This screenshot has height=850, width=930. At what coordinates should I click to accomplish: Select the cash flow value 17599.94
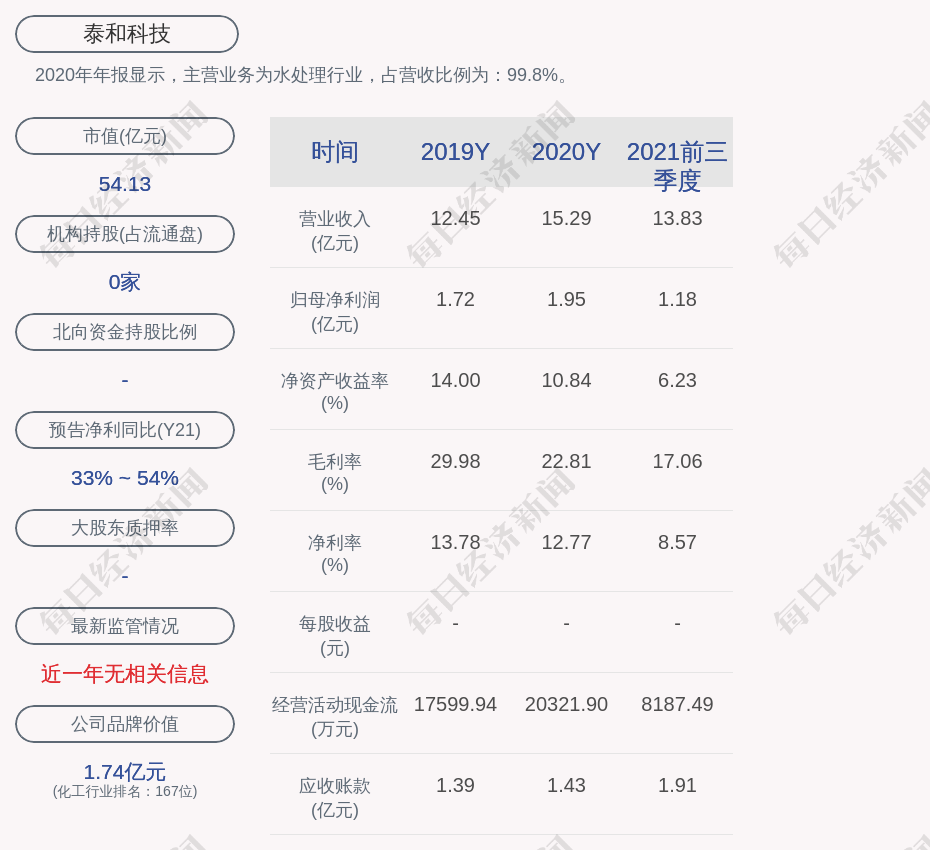point(455,704)
